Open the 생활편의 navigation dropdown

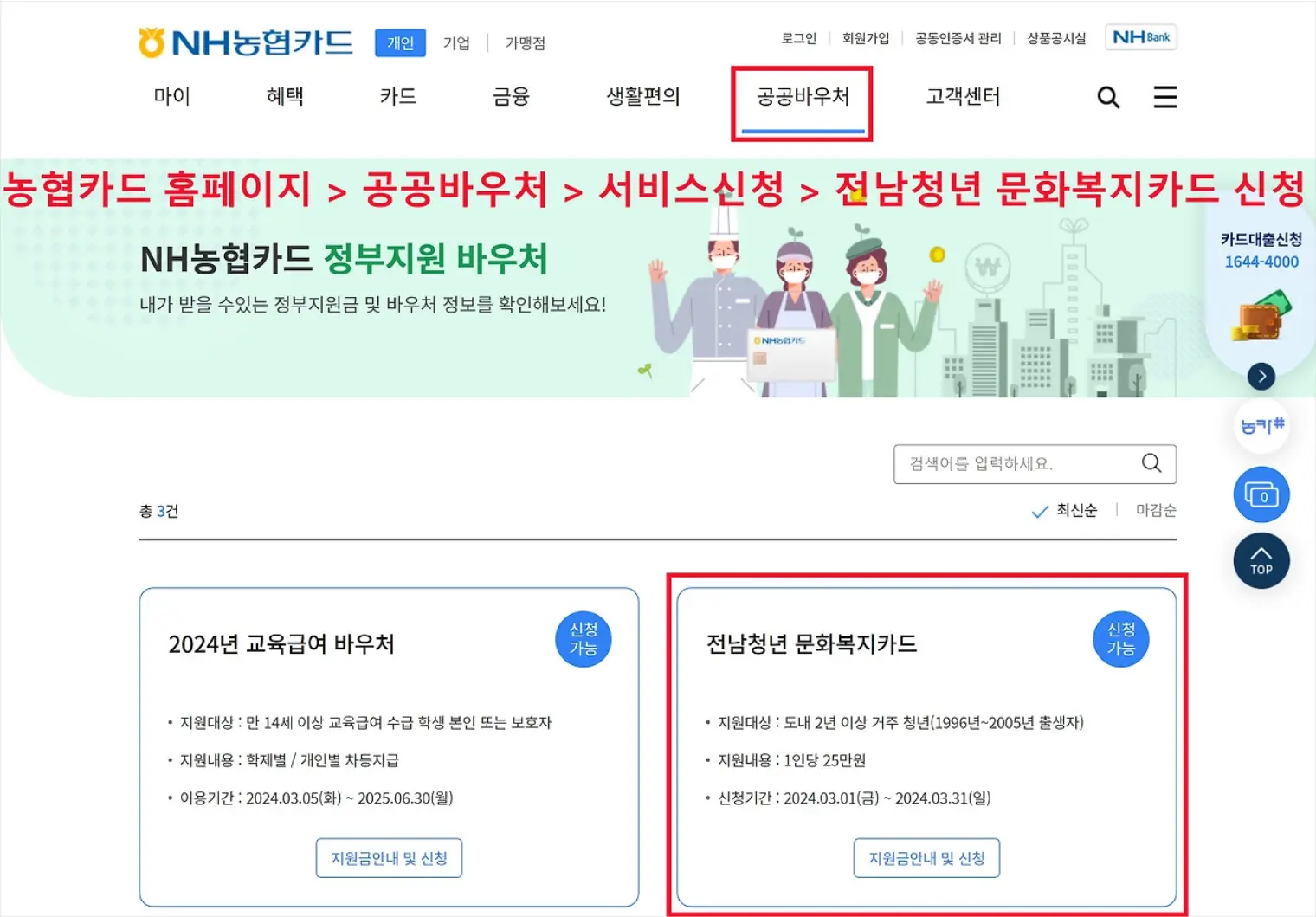coord(642,97)
